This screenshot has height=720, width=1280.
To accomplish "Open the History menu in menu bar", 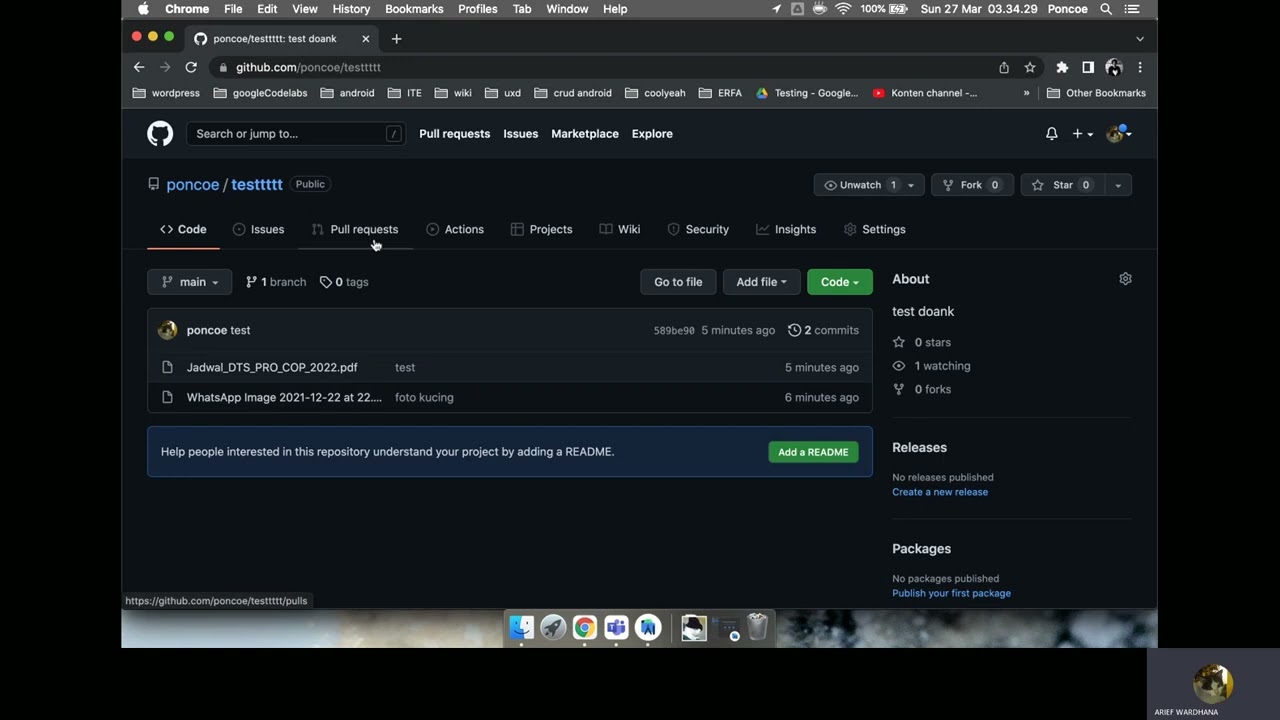I will (351, 9).
